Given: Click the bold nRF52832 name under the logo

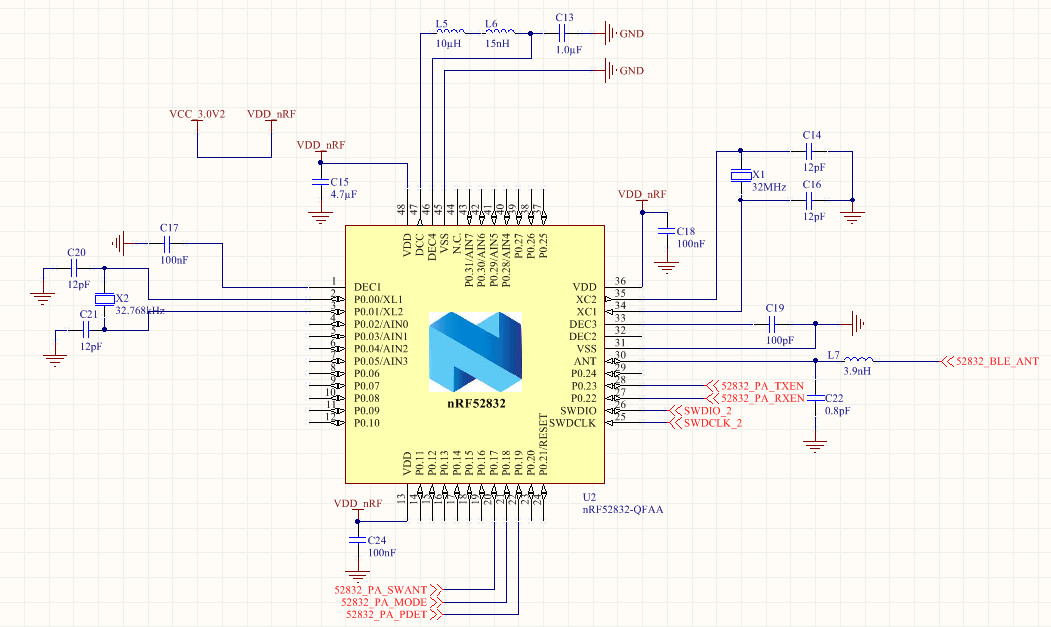Looking at the screenshot, I should (477, 403).
